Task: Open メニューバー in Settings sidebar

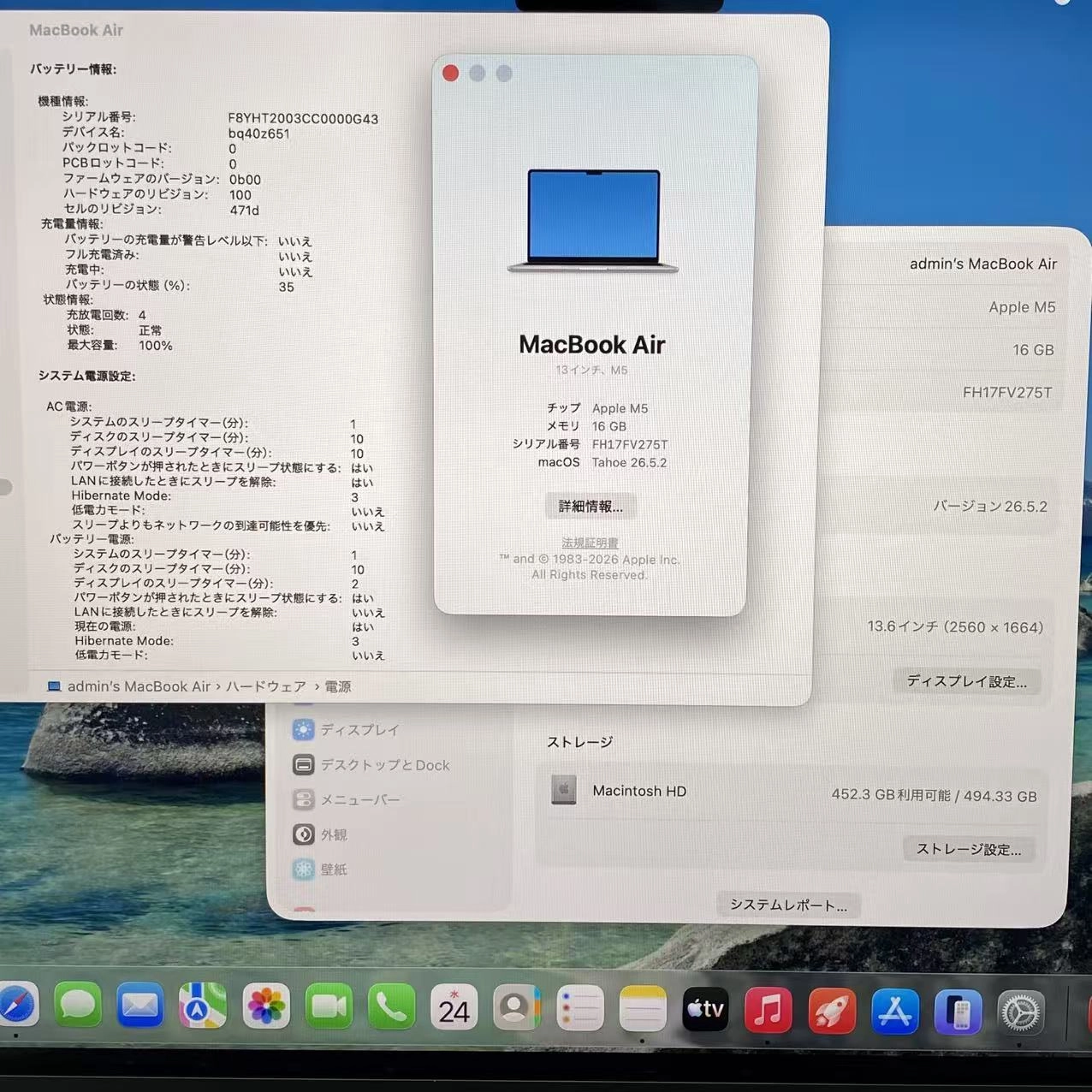Action: pyautogui.click(x=347, y=800)
